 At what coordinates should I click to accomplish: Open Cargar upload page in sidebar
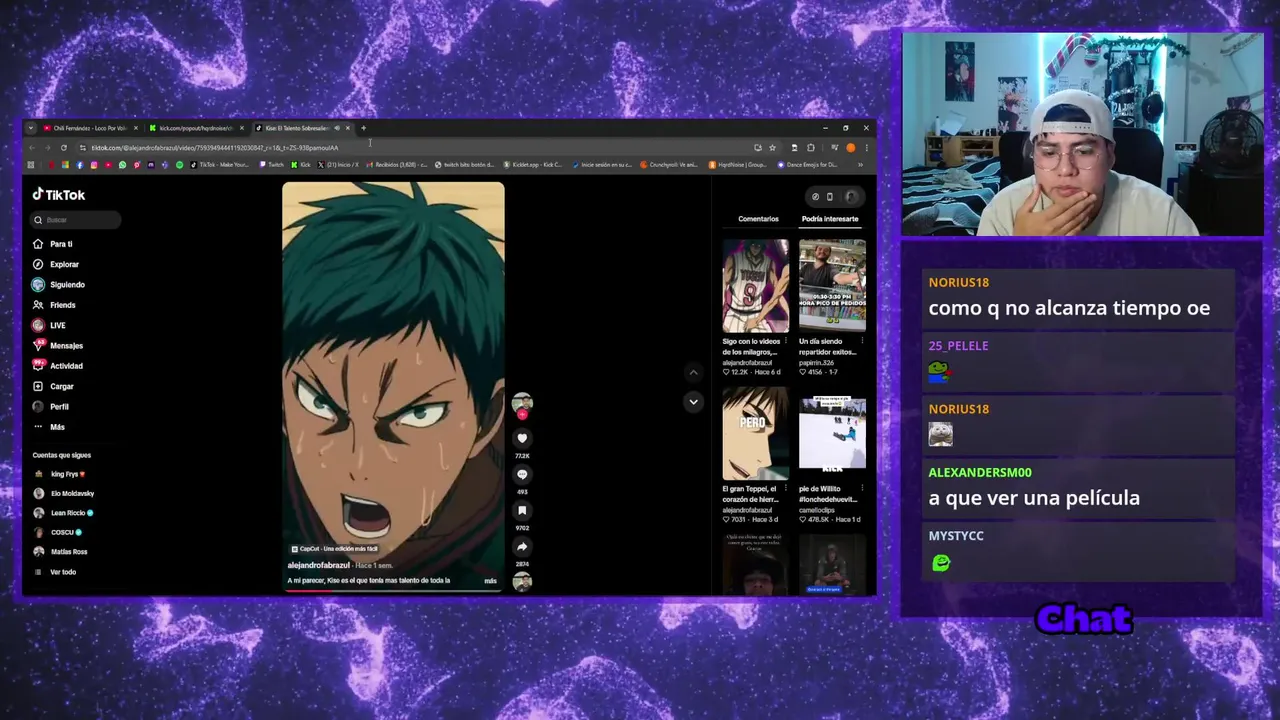54,386
